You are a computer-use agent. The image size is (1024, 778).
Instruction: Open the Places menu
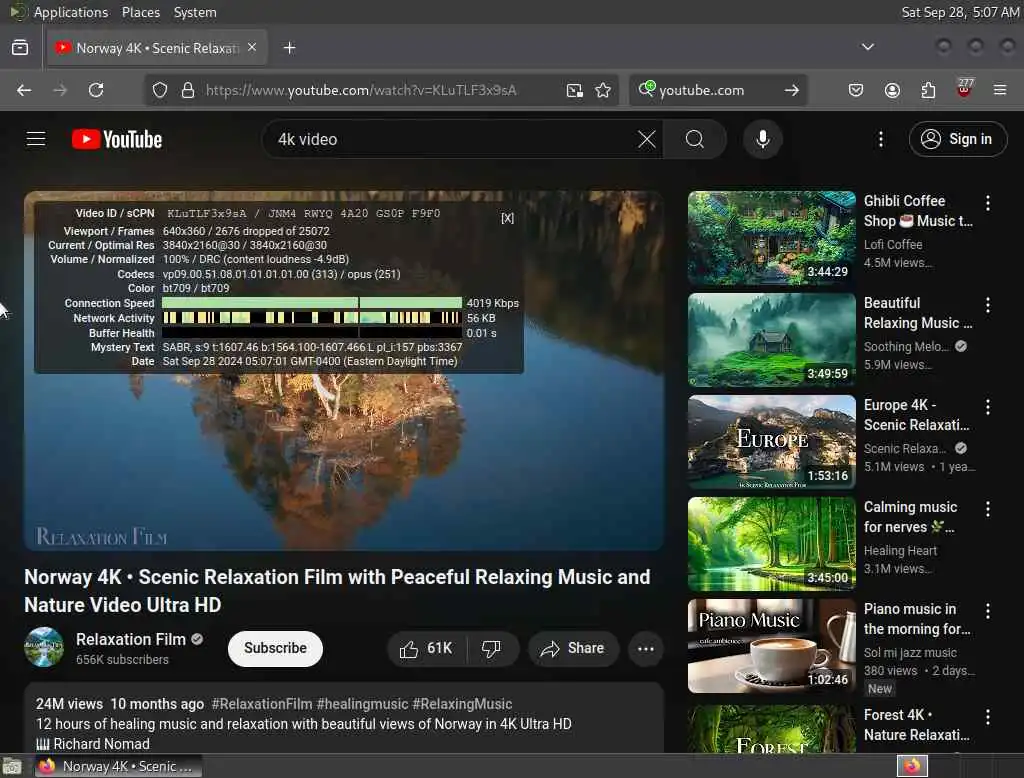click(140, 12)
